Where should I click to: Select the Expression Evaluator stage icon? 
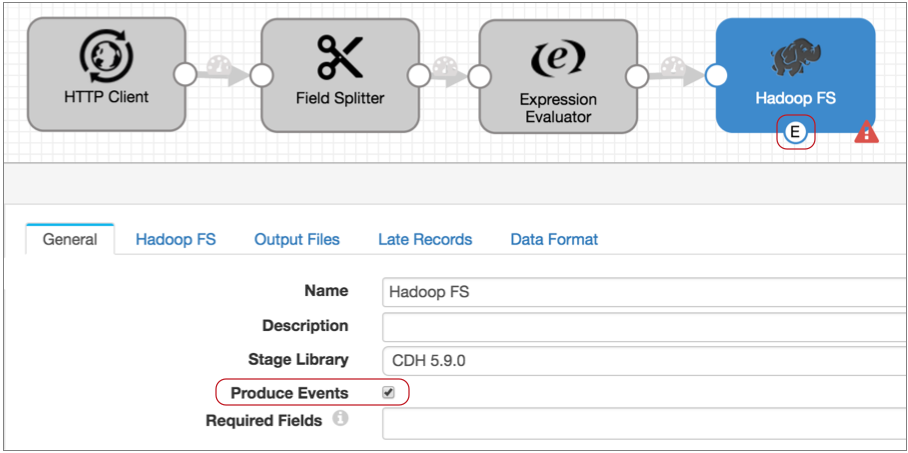click(x=558, y=58)
